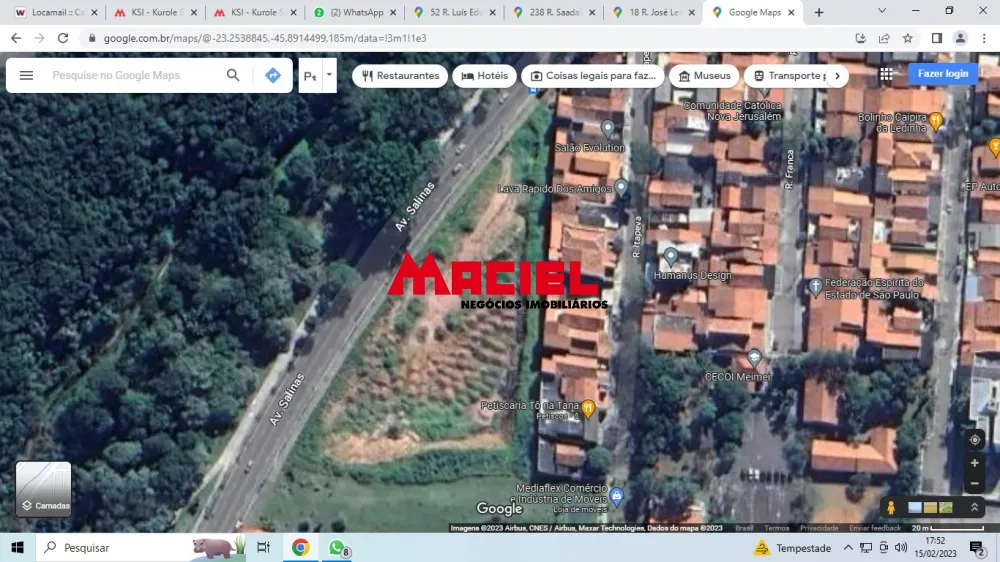
Task: Click the search magnifier icon
Action: point(233,75)
